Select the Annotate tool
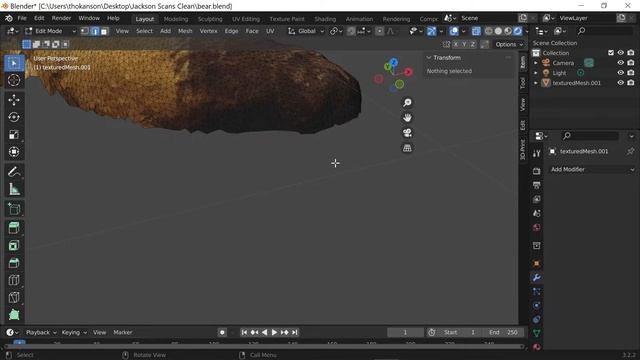Screen dimensions: 640x360 click(14, 172)
